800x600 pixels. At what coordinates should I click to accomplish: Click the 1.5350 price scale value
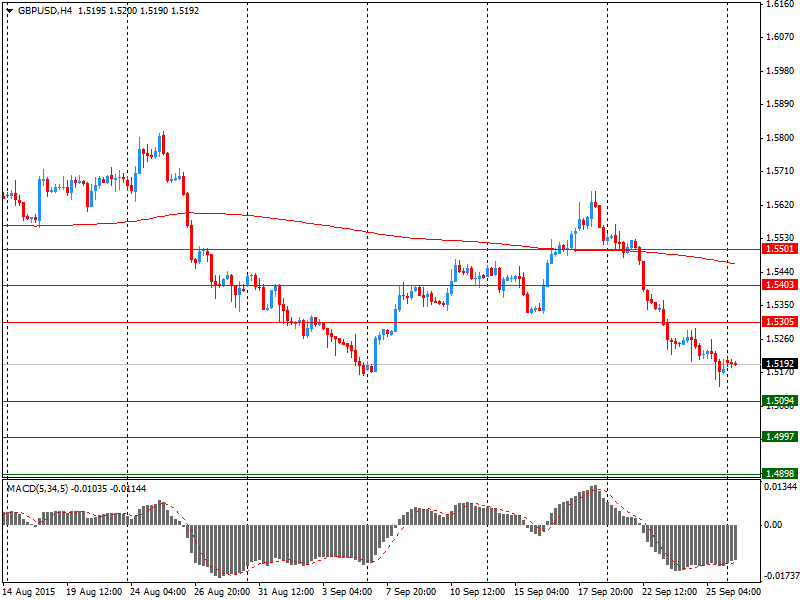(780, 305)
